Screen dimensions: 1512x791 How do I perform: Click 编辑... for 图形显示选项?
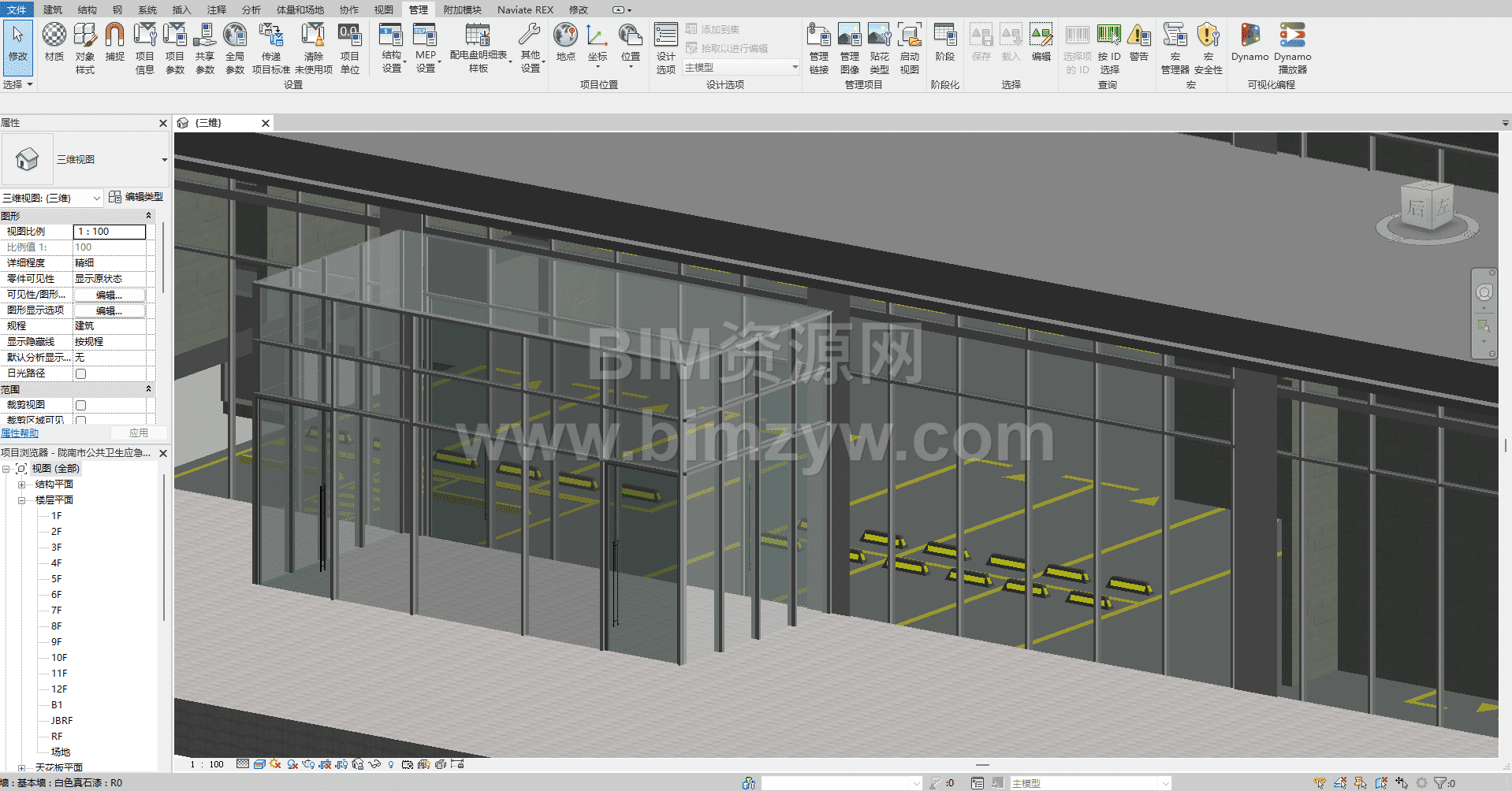pyautogui.click(x=110, y=310)
